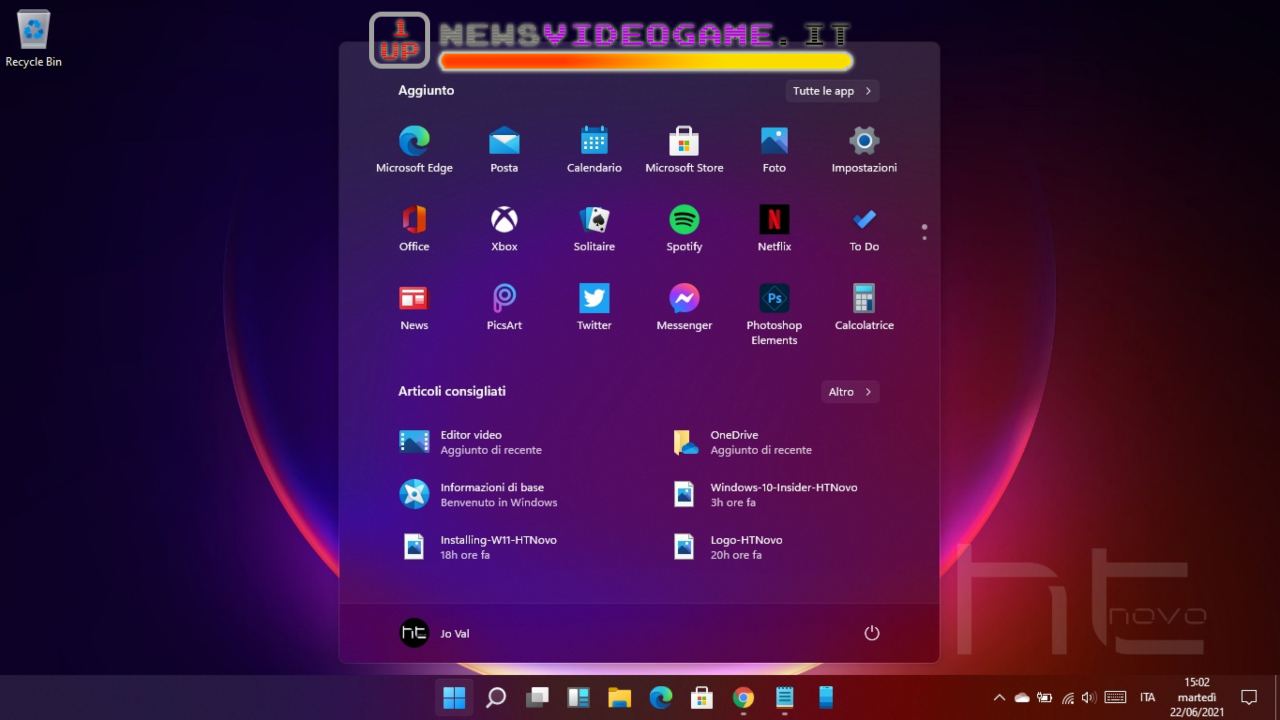Change ITA input language

(1148, 697)
